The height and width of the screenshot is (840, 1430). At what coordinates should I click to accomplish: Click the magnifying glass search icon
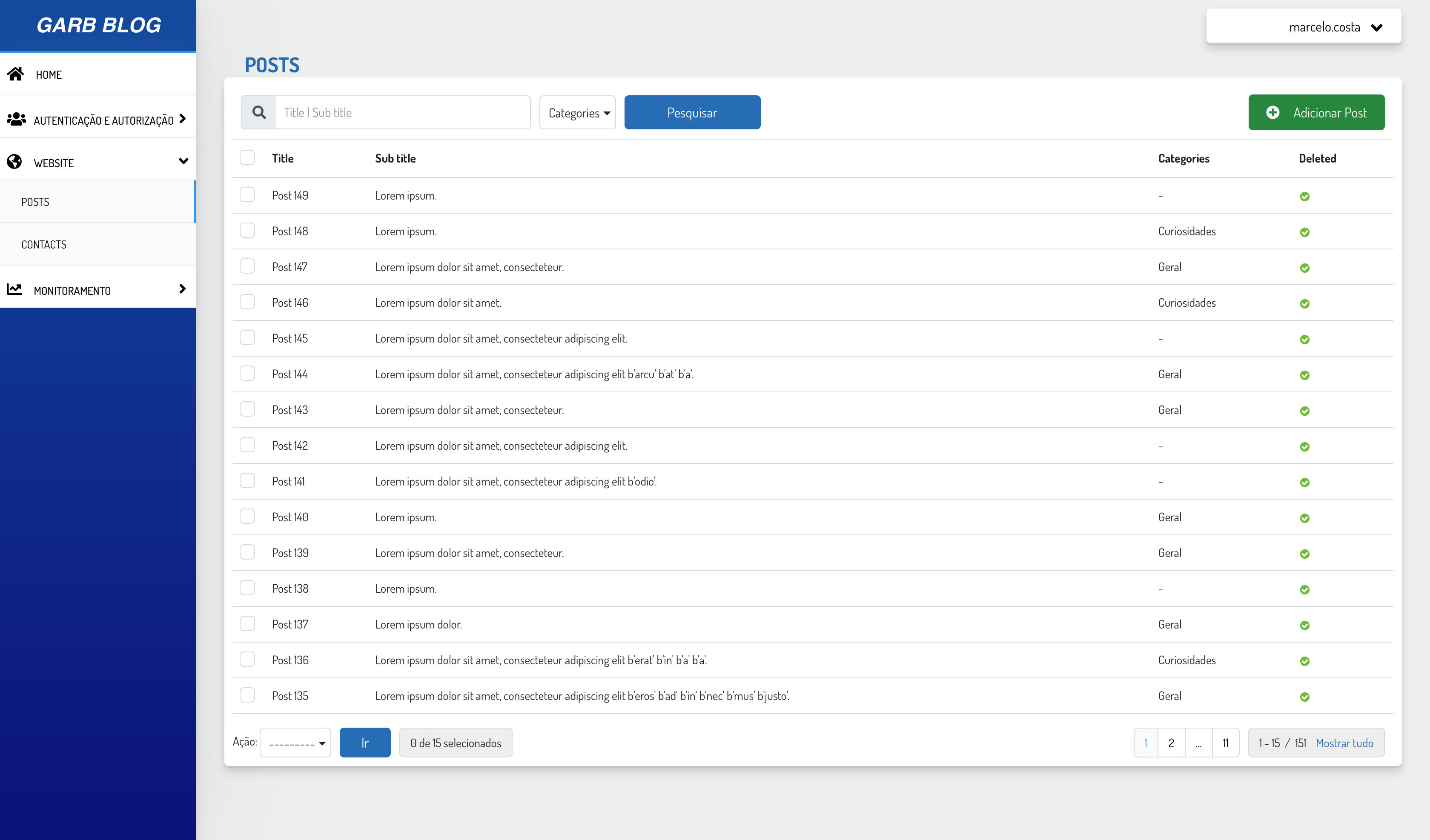coord(259,112)
